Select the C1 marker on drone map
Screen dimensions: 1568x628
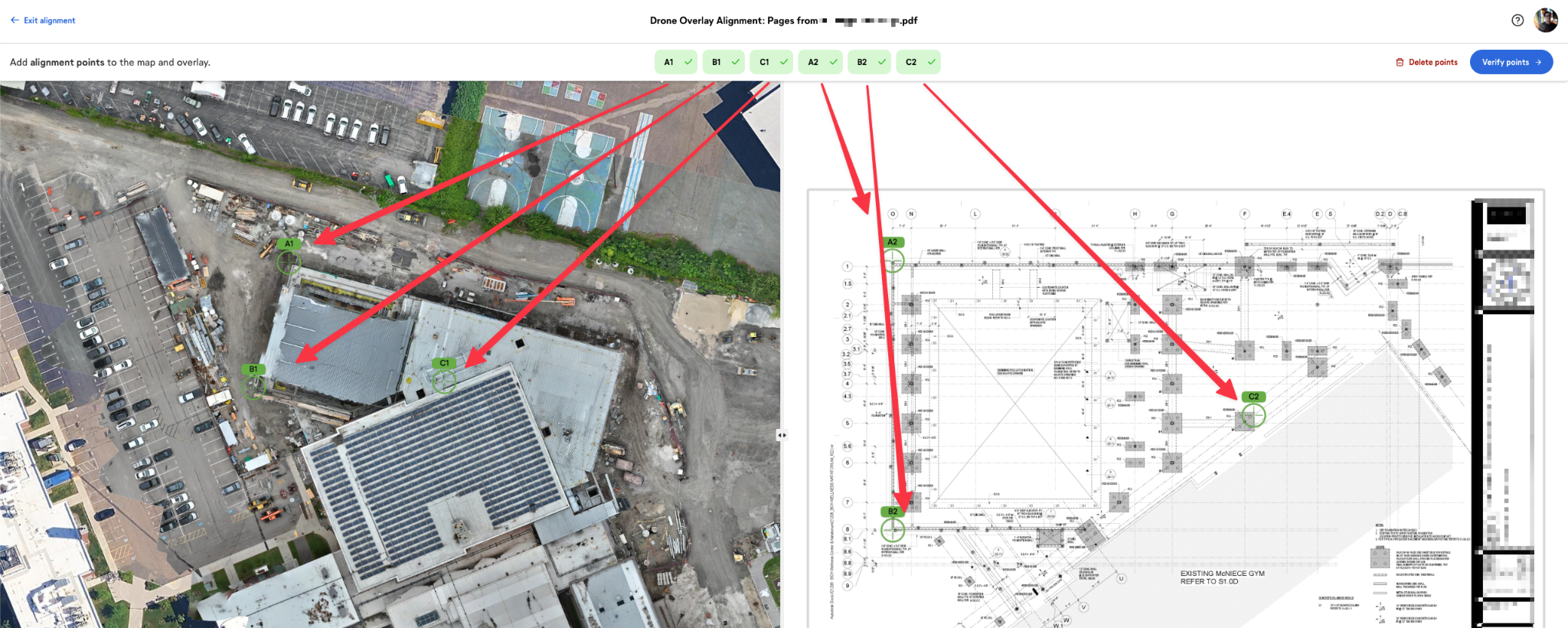[444, 381]
